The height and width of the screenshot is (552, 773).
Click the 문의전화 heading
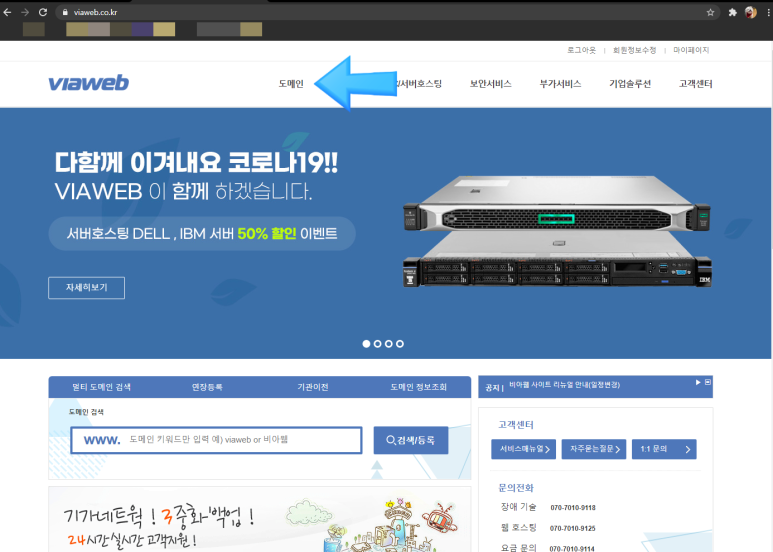[x=516, y=488]
